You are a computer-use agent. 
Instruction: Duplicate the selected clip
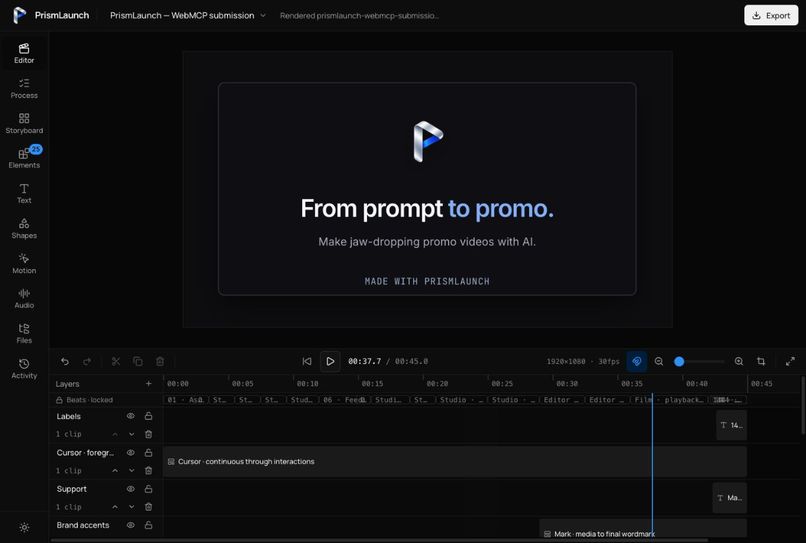click(138, 361)
